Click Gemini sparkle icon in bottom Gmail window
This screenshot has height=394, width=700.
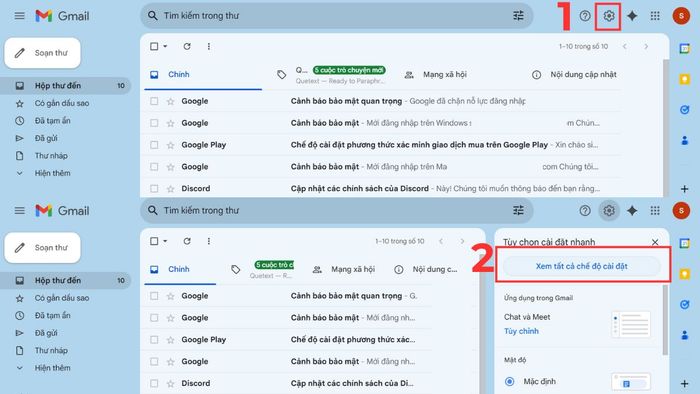point(632,211)
